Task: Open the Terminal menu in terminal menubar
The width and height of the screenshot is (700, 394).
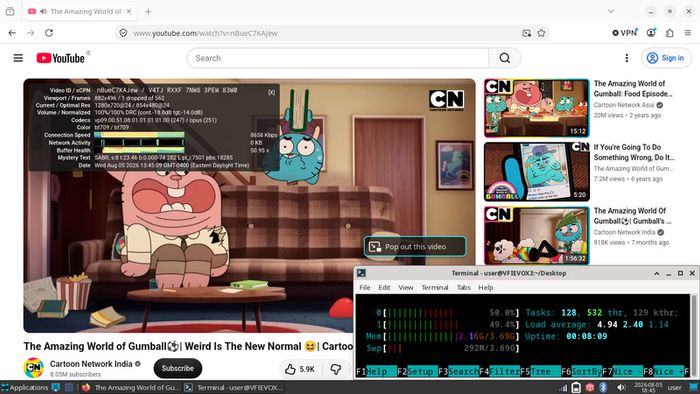Action: [x=434, y=287]
